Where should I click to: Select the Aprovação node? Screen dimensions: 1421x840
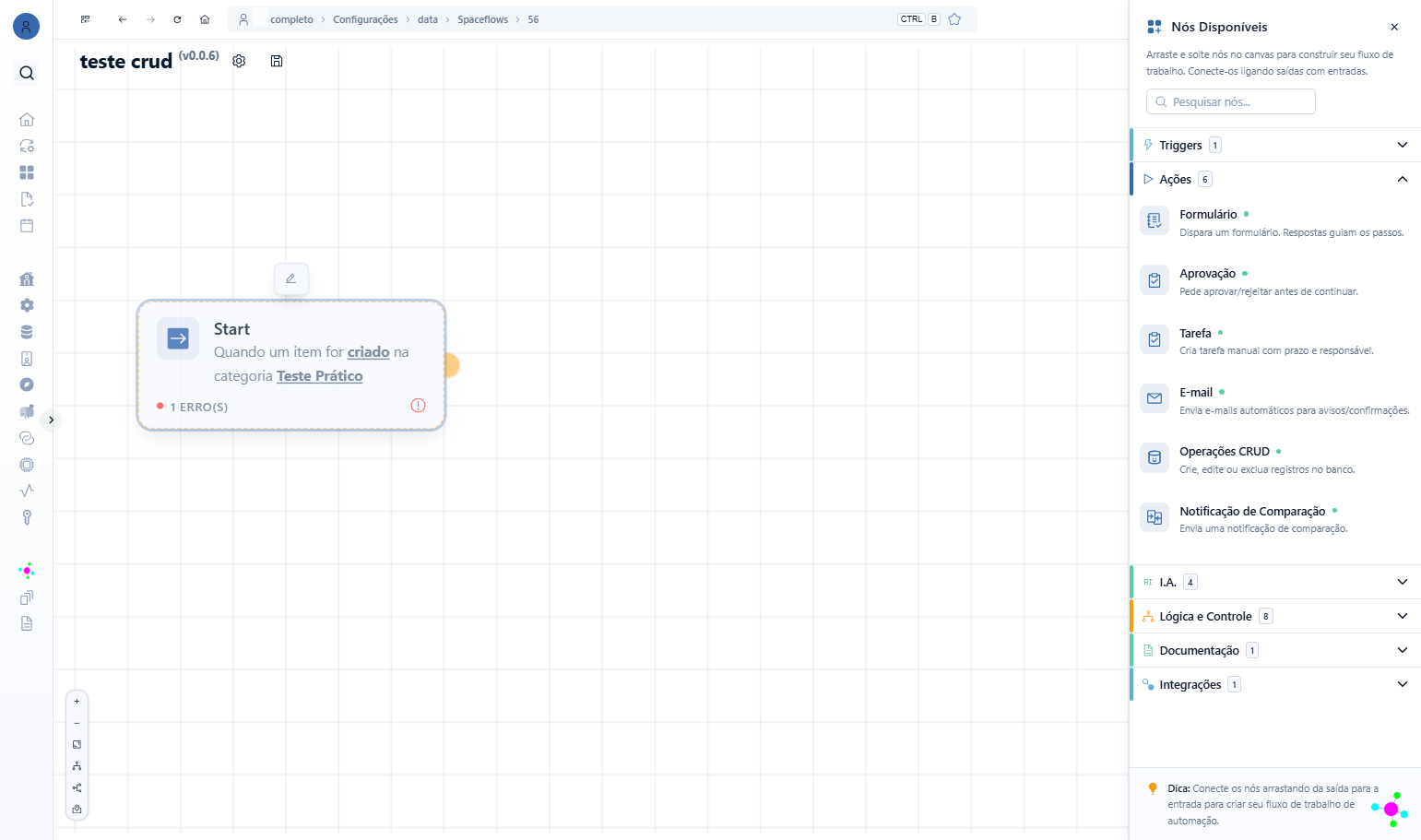[x=1275, y=281]
